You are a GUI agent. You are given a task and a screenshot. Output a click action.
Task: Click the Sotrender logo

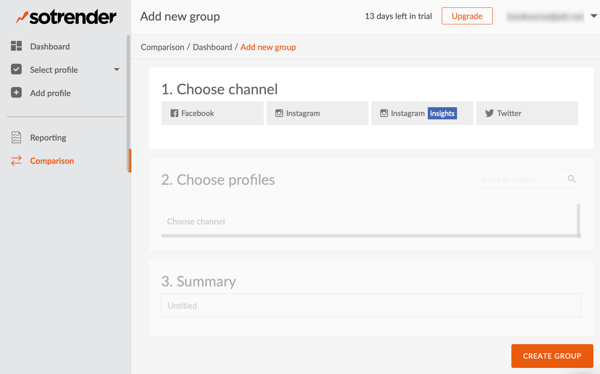coord(66,17)
